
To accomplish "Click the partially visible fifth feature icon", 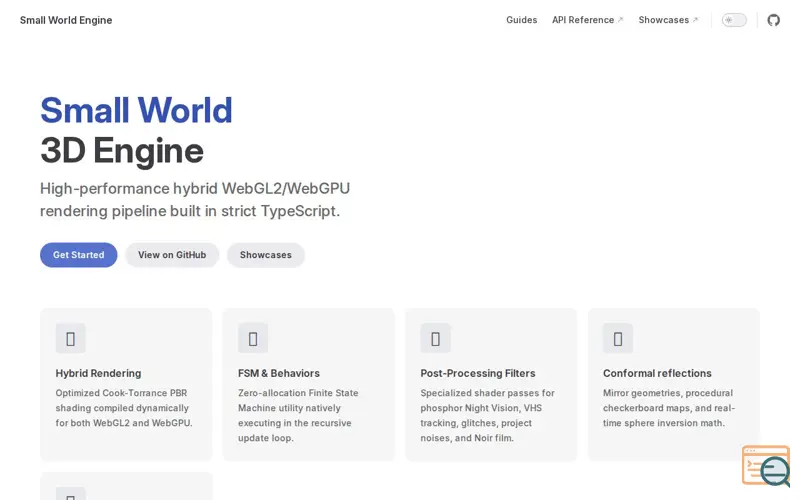I will pyautogui.click(x=70, y=494).
